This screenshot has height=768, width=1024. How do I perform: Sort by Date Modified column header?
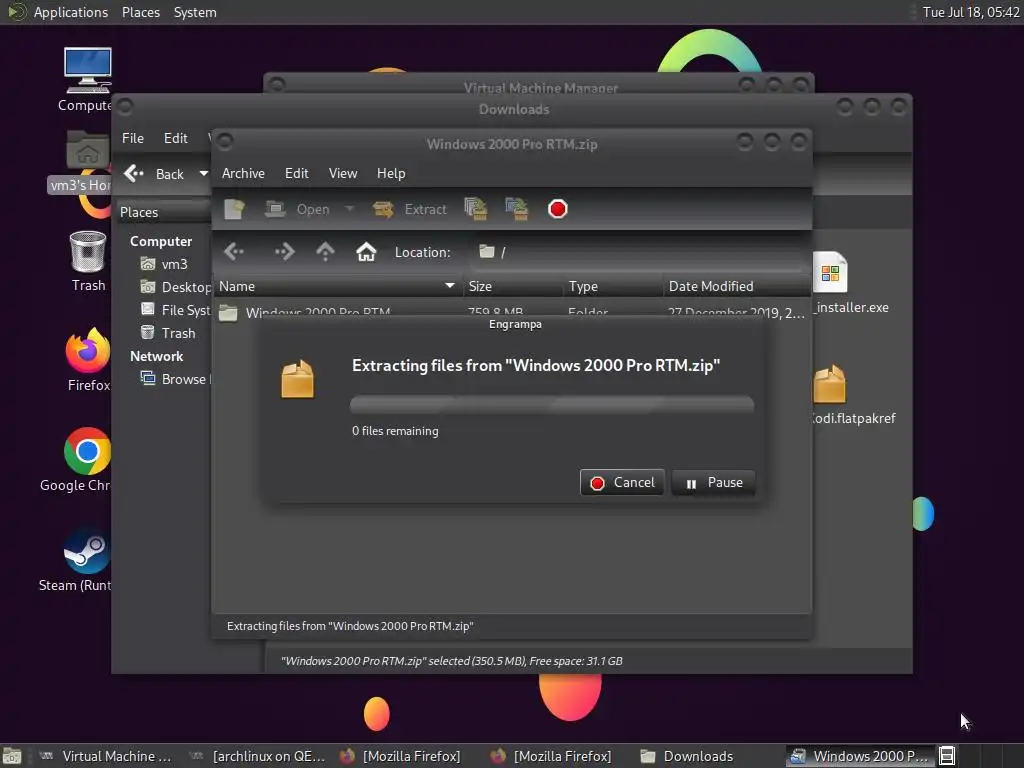(x=736, y=286)
